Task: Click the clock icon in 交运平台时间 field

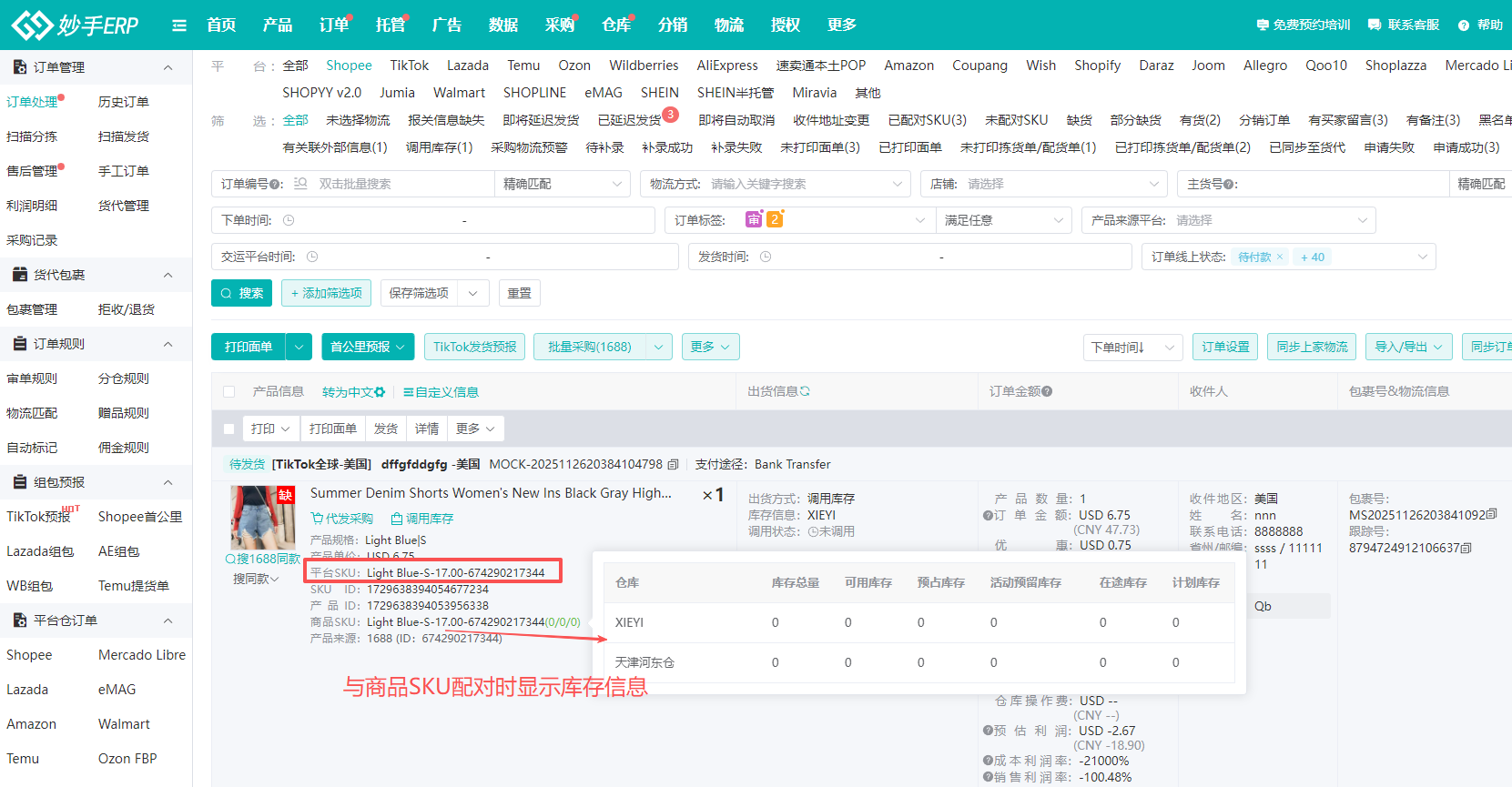Action: point(312,257)
